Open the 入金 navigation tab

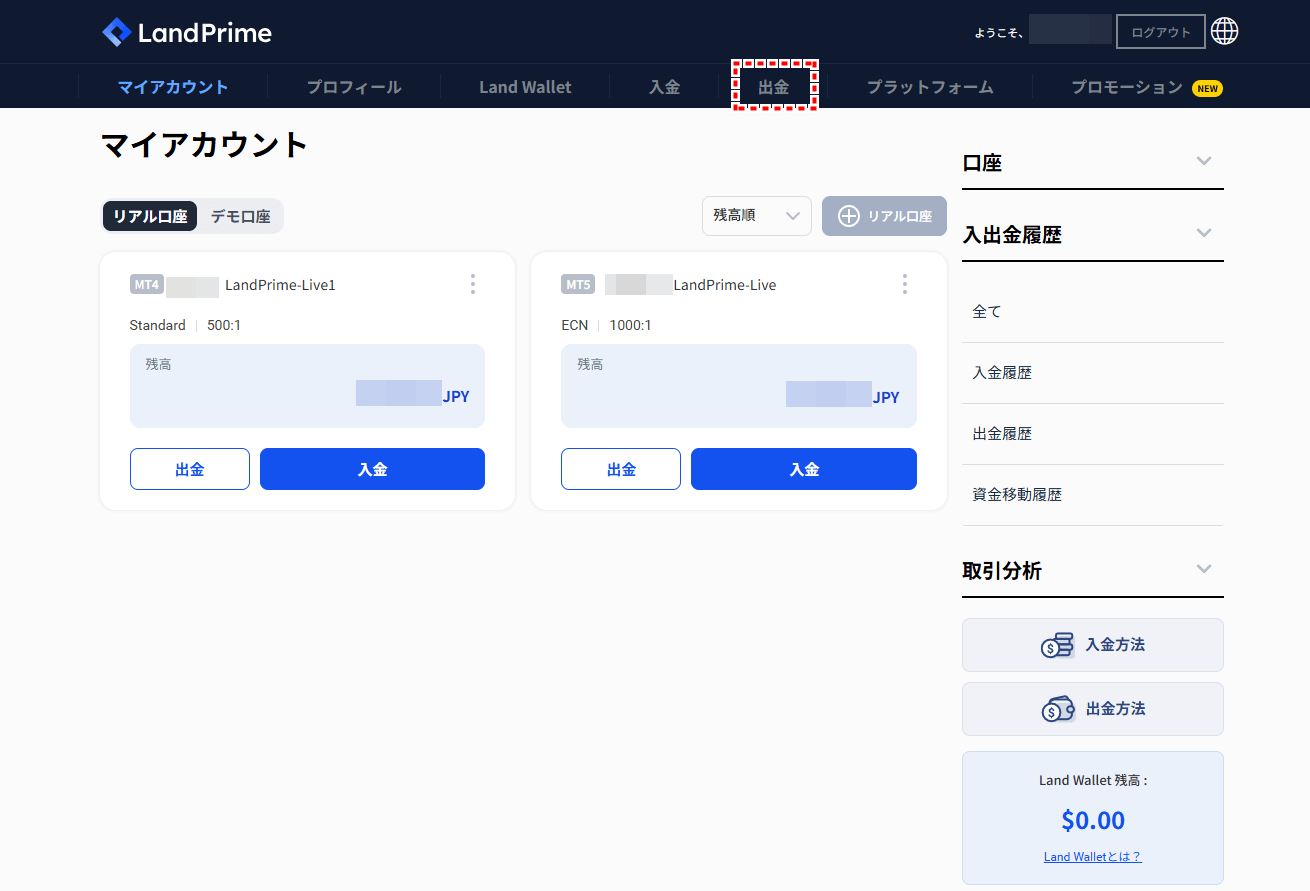coord(665,87)
